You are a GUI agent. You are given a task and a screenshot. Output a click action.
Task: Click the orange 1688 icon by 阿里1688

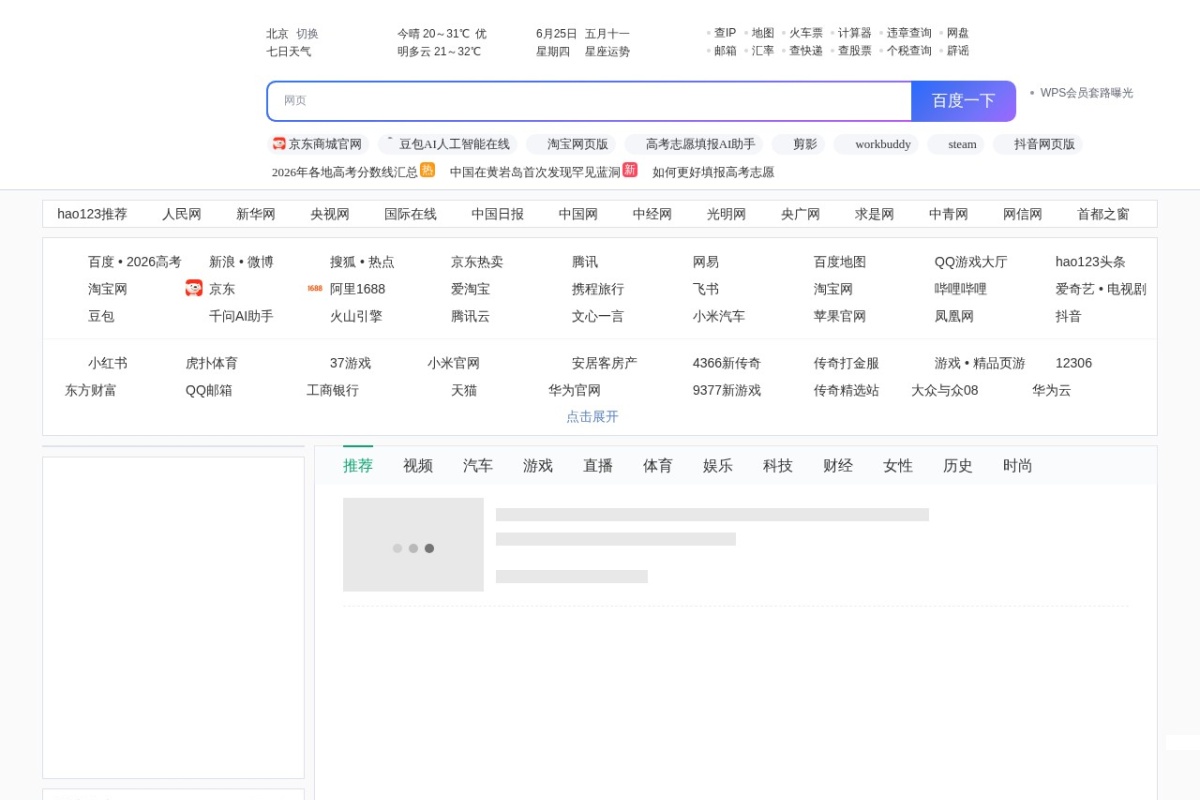(x=315, y=288)
